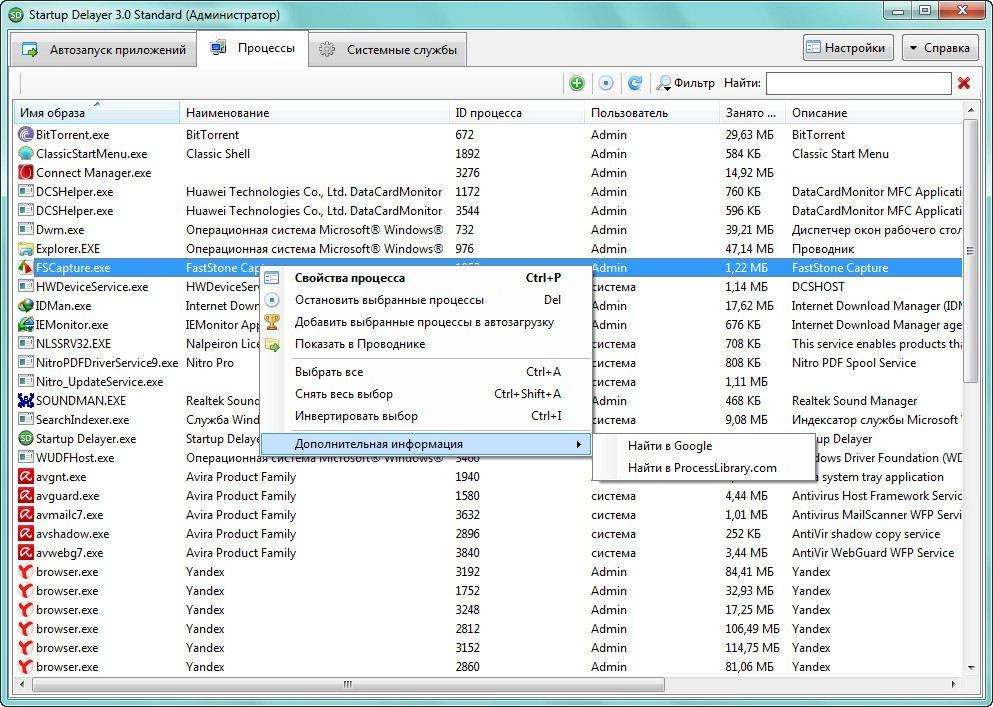Click the stop process toolbar icon

pos(605,83)
